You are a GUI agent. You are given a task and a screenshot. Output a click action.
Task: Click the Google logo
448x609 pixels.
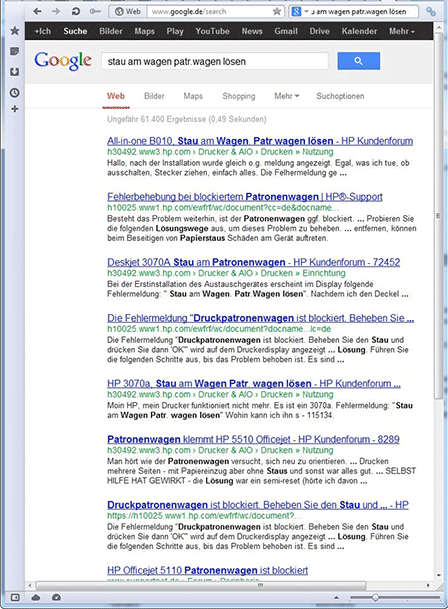[63, 61]
